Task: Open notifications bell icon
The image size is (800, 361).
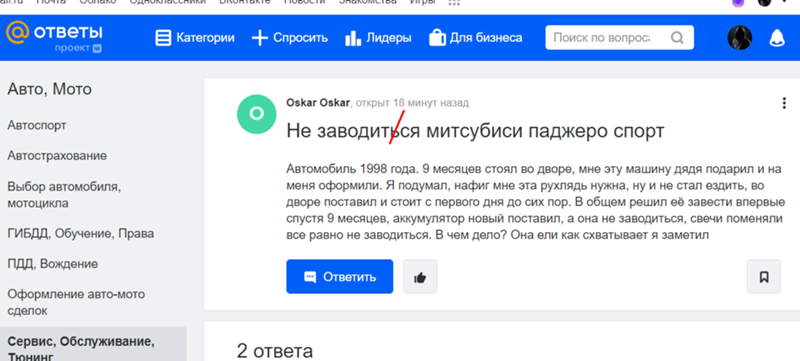Action: pyautogui.click(x=777, y=38)
